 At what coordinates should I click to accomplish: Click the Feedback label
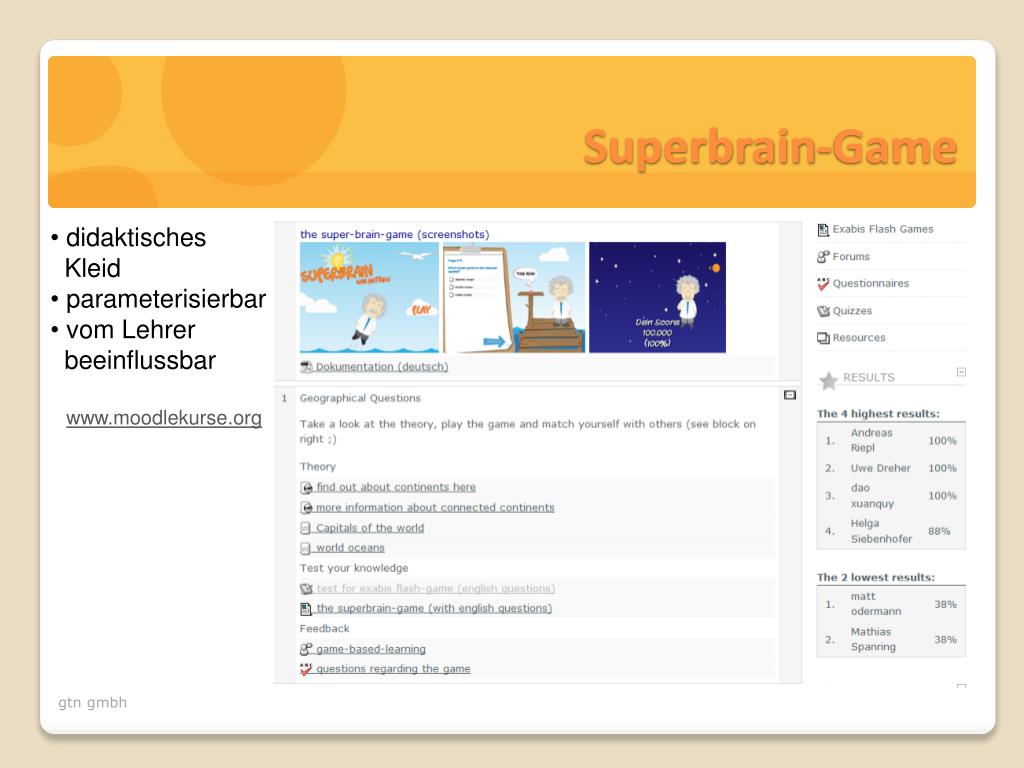click(x=325, y=628)
